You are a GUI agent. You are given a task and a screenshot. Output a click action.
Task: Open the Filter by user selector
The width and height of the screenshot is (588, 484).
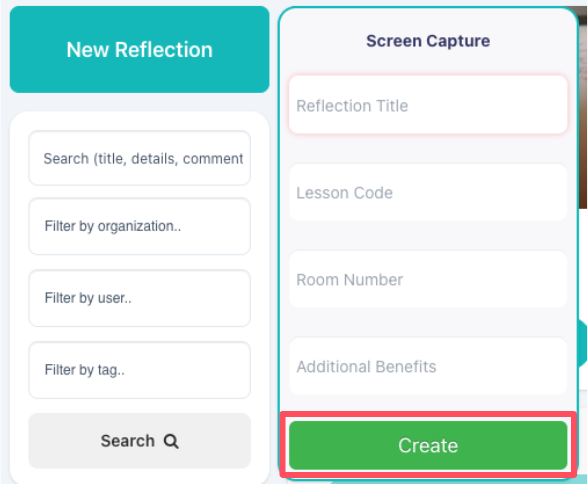click(x=140, y=298)
